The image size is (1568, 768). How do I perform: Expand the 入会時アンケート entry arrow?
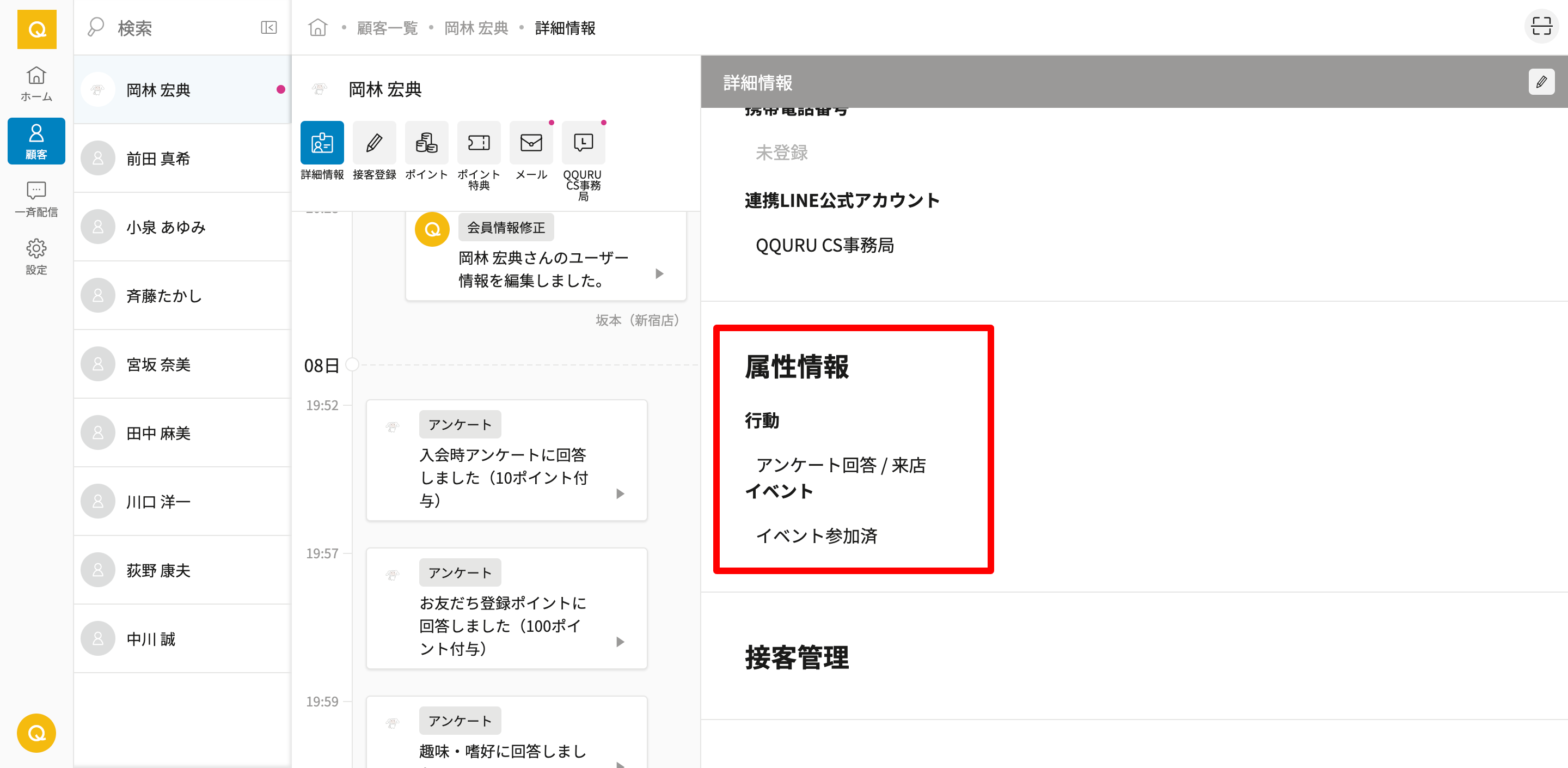pyautogui.click(x=620, y=493)
